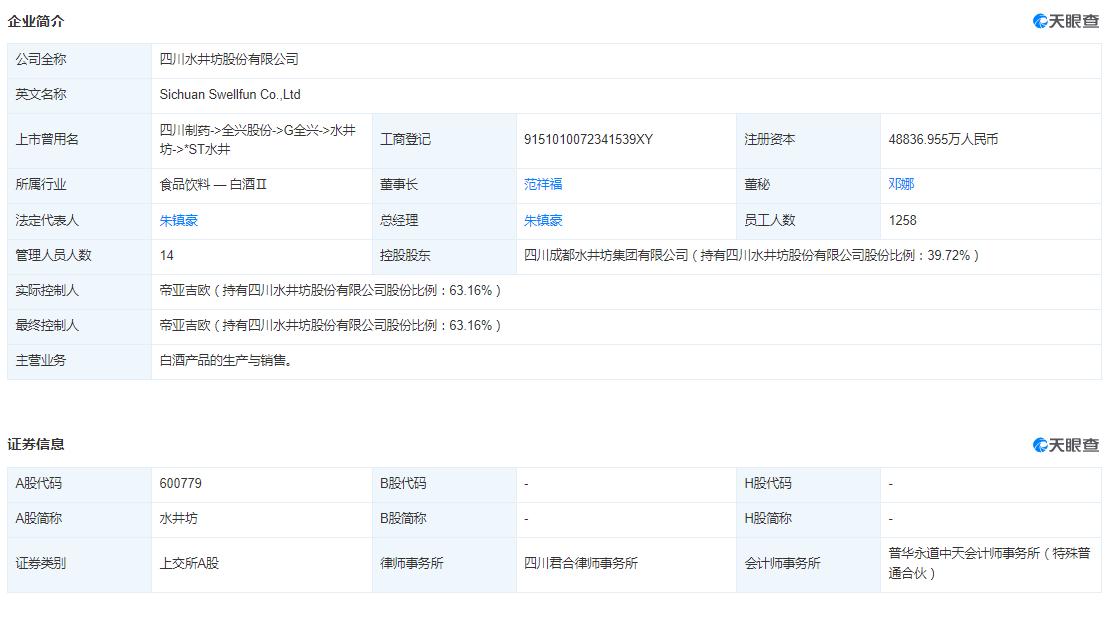Select main business 白酒产品的生产与销售
Screen dimensions: 1113x630
(226, 360)
